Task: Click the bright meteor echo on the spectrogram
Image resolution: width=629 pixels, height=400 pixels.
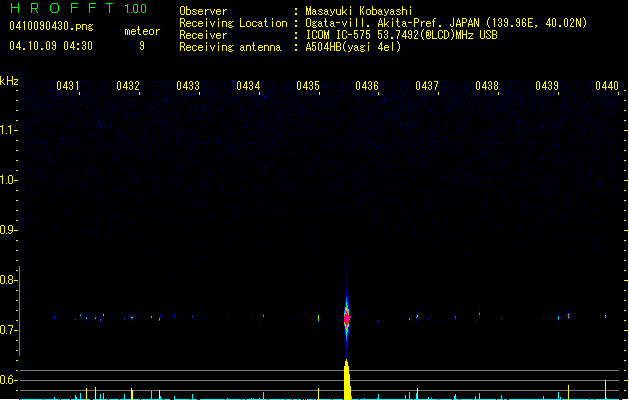Action: (348, 319)
